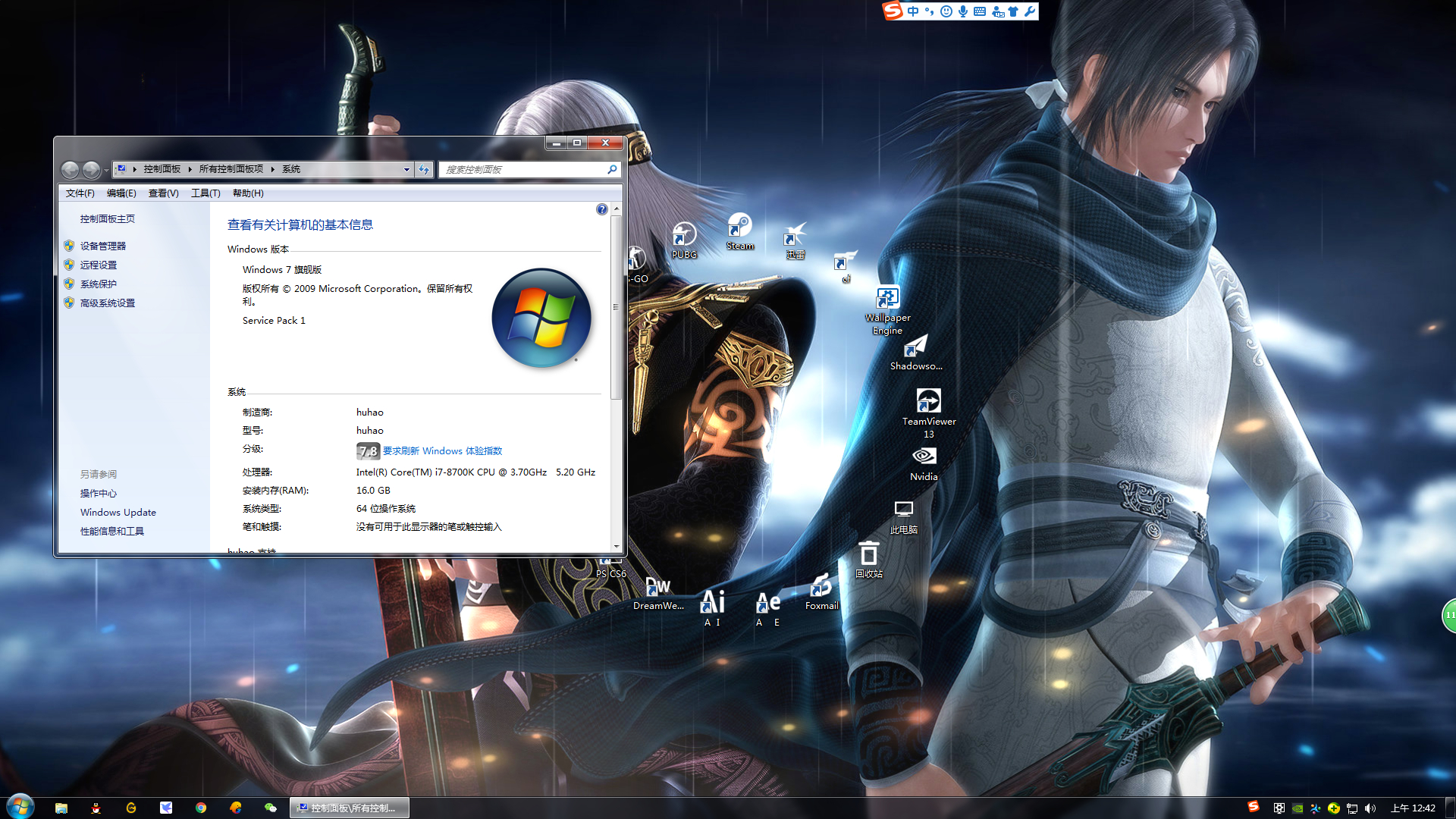Open 设备管理器 from the sidebar
Image resolution: width=1456 pixels, height=819 pixels.
point(103,246)
